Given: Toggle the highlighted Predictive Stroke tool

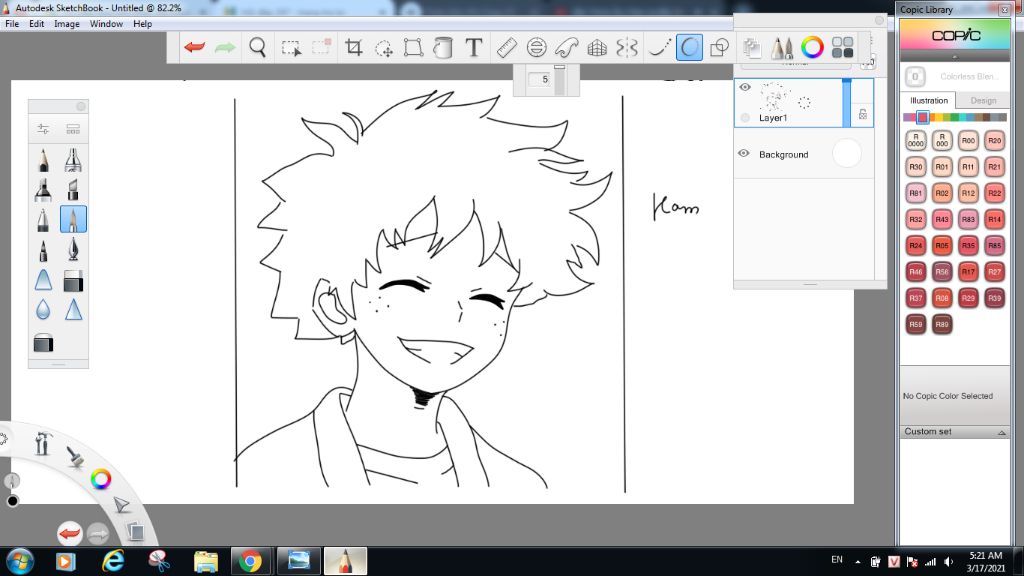Looking at the screenshot, I should [x=689, y=47].
